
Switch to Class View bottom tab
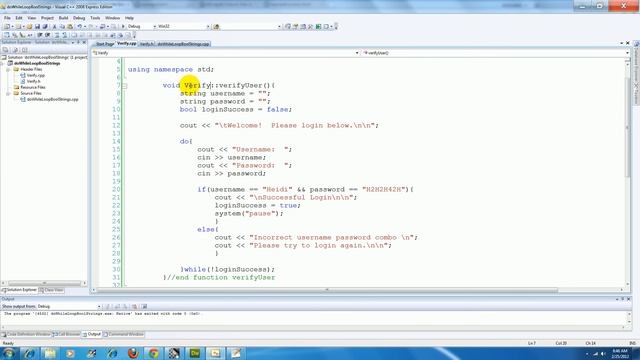coord(51,290)
